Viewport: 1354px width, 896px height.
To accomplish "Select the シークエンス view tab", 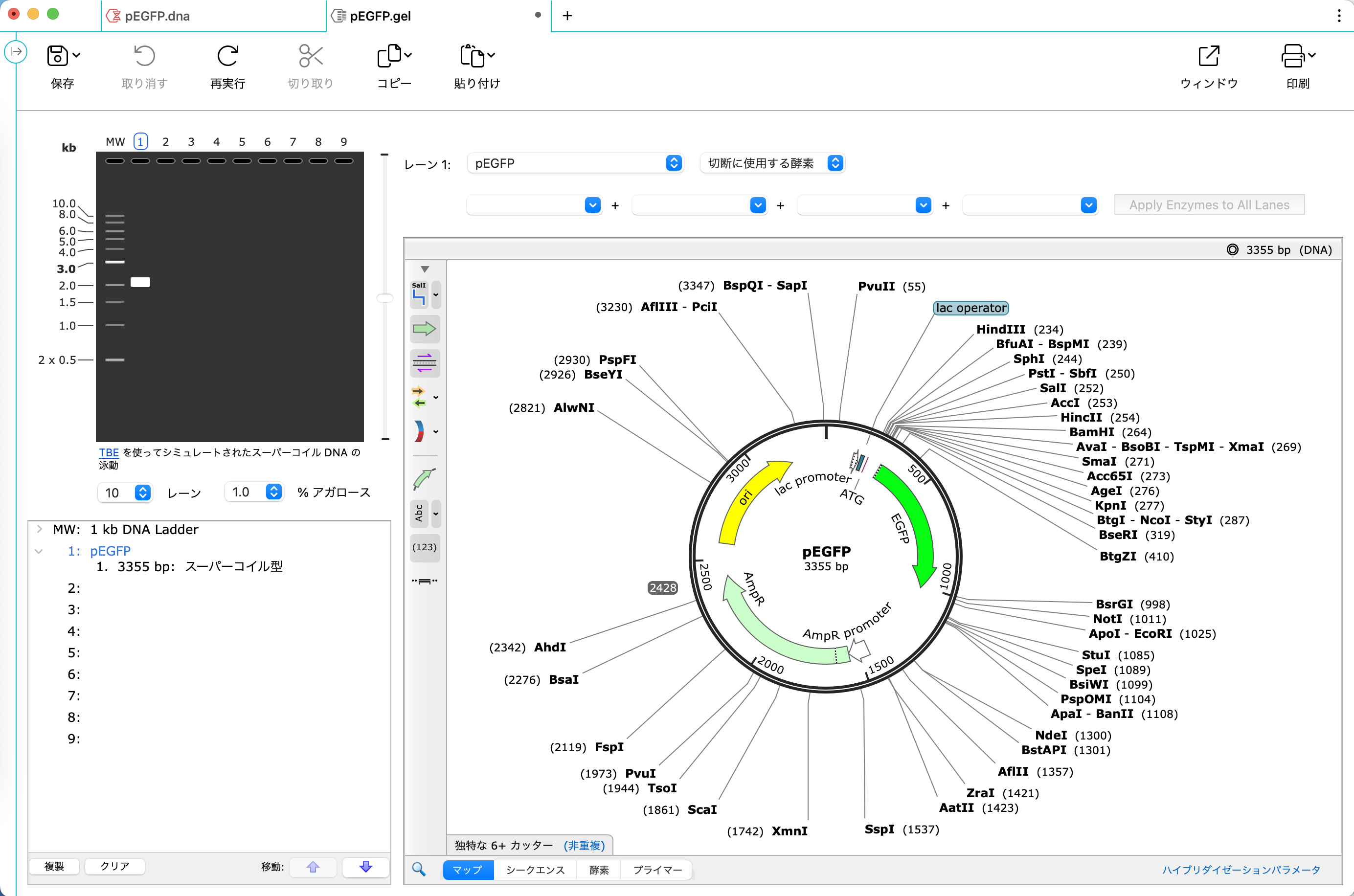I will (535, 870).
